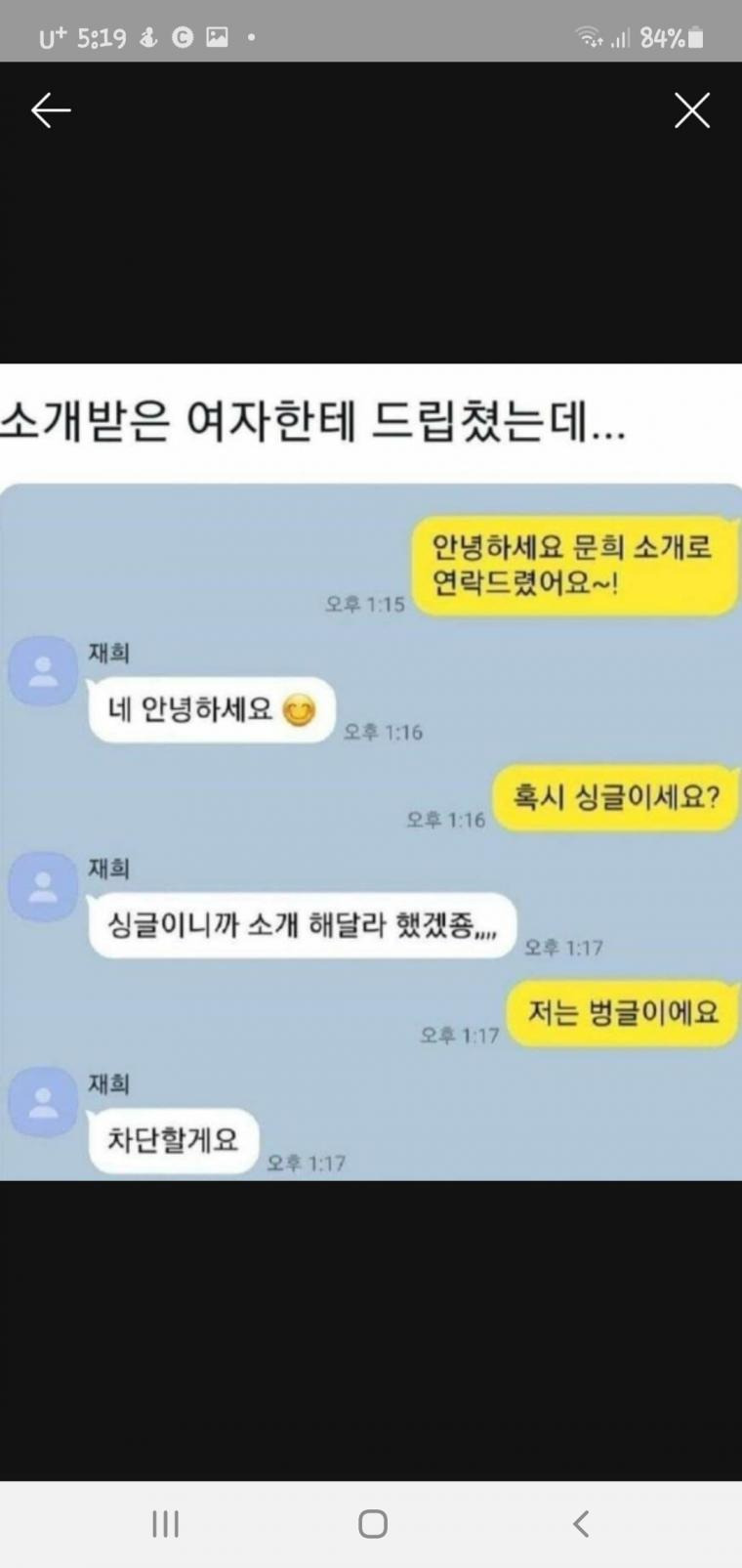Tap the Android home button
Viewport: 742px width, 1568px height.
373,1523
